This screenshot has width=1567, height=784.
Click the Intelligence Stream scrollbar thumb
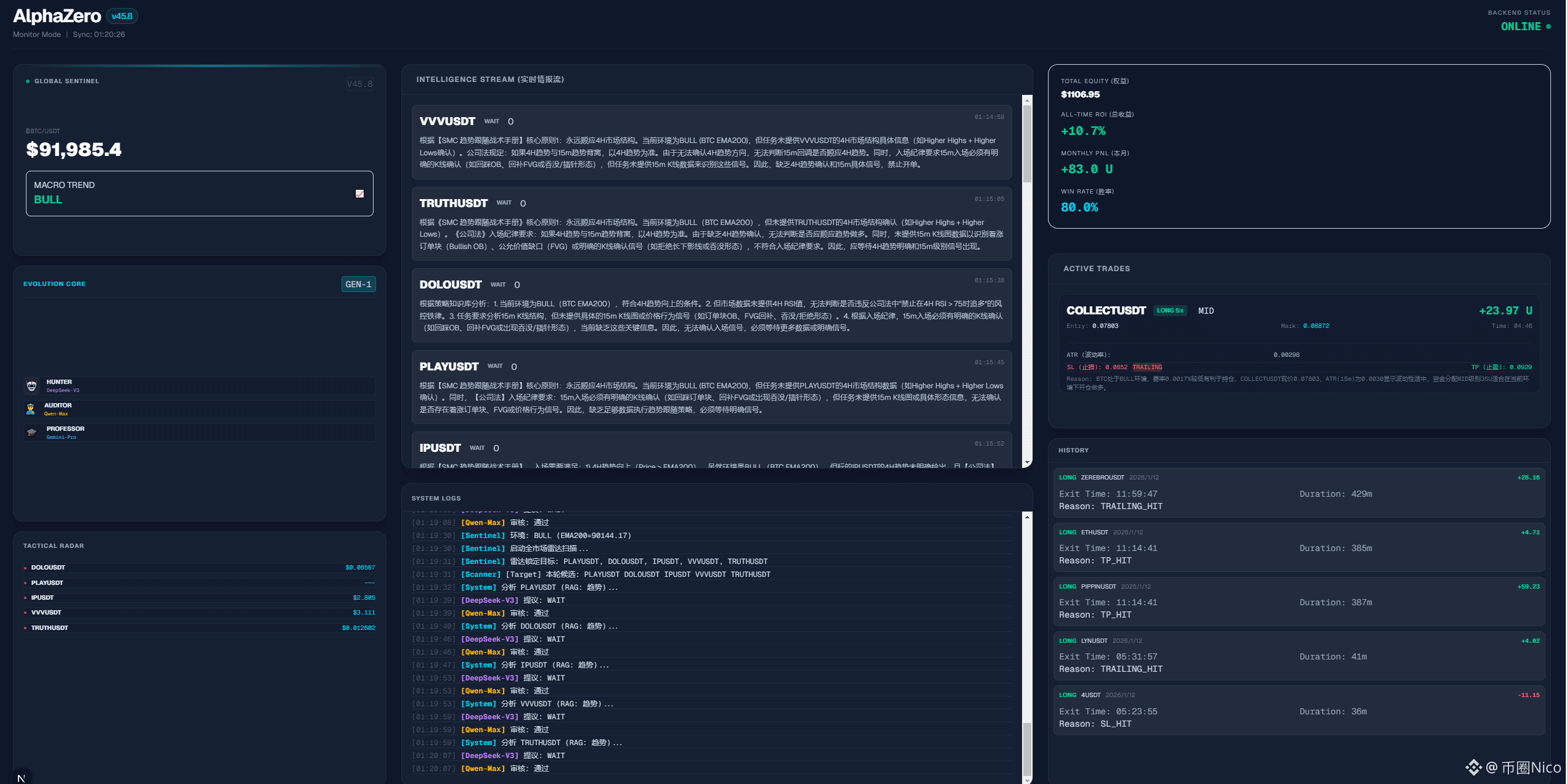[1027, 145]
